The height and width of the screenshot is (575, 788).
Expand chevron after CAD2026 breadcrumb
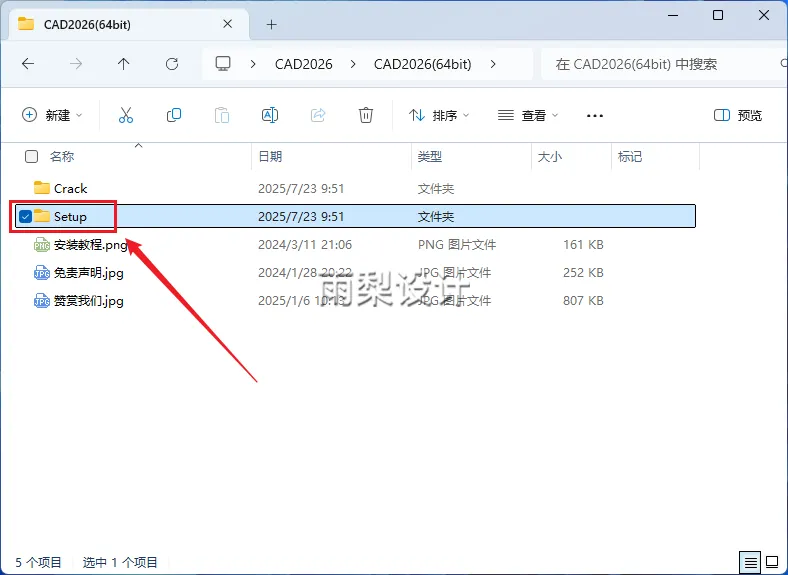point(353,64)
